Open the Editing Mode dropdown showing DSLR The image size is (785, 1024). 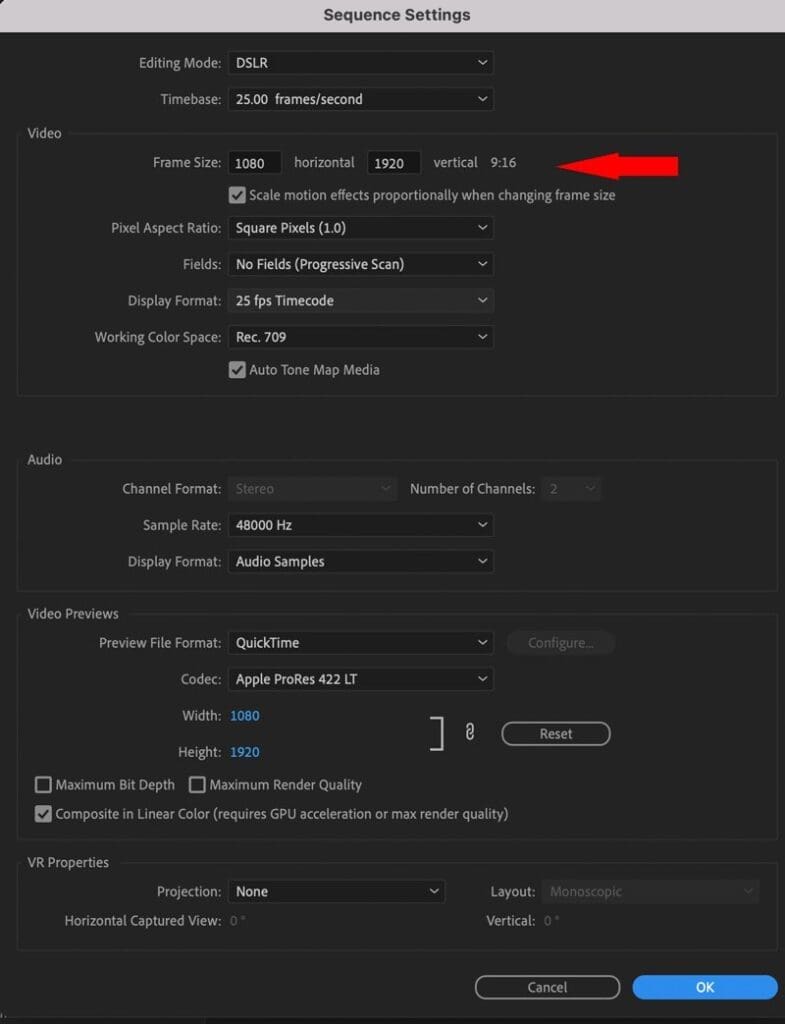(360, 63)
